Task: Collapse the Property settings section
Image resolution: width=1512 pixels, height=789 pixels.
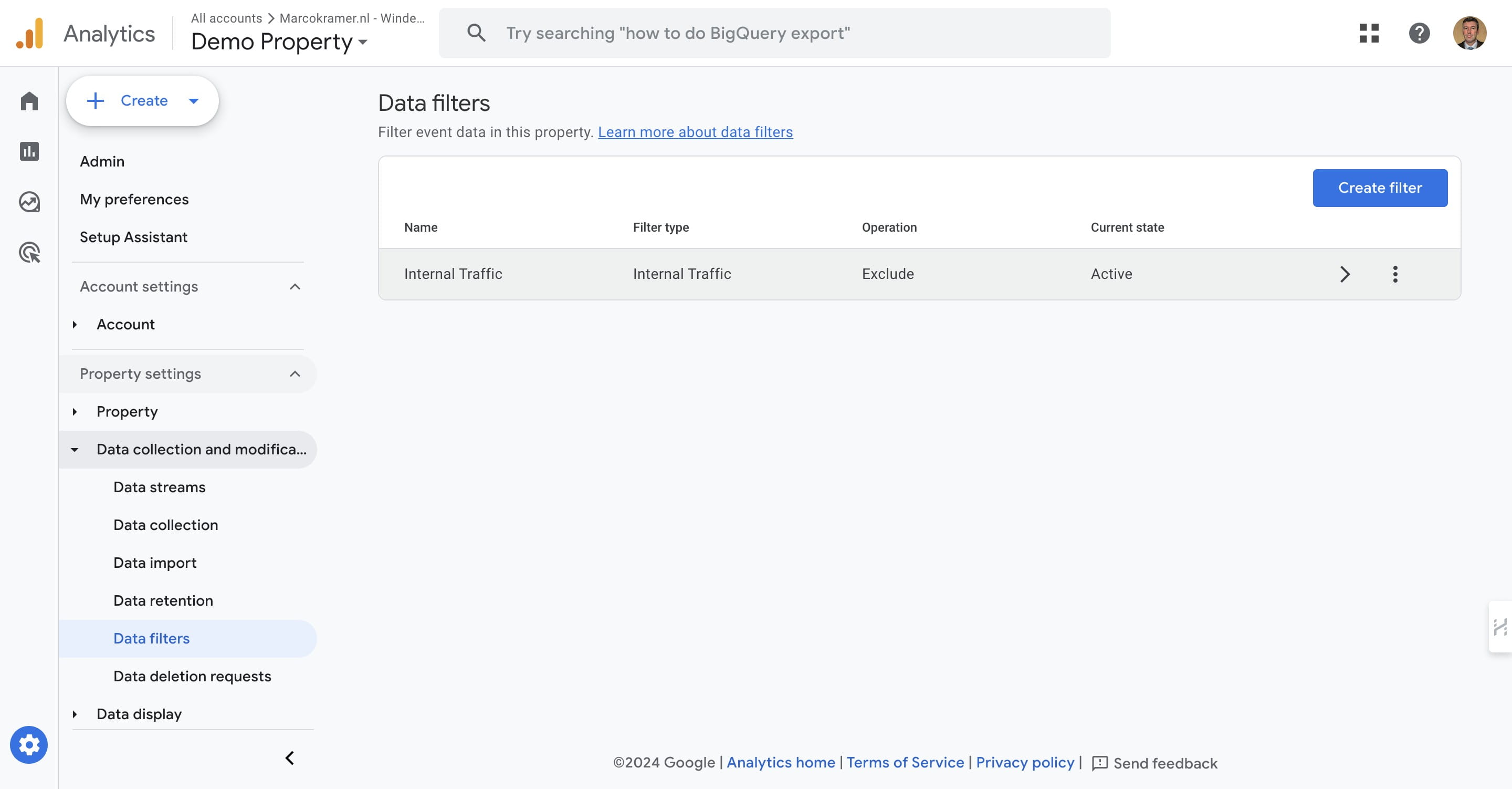Action: point(295,374)
